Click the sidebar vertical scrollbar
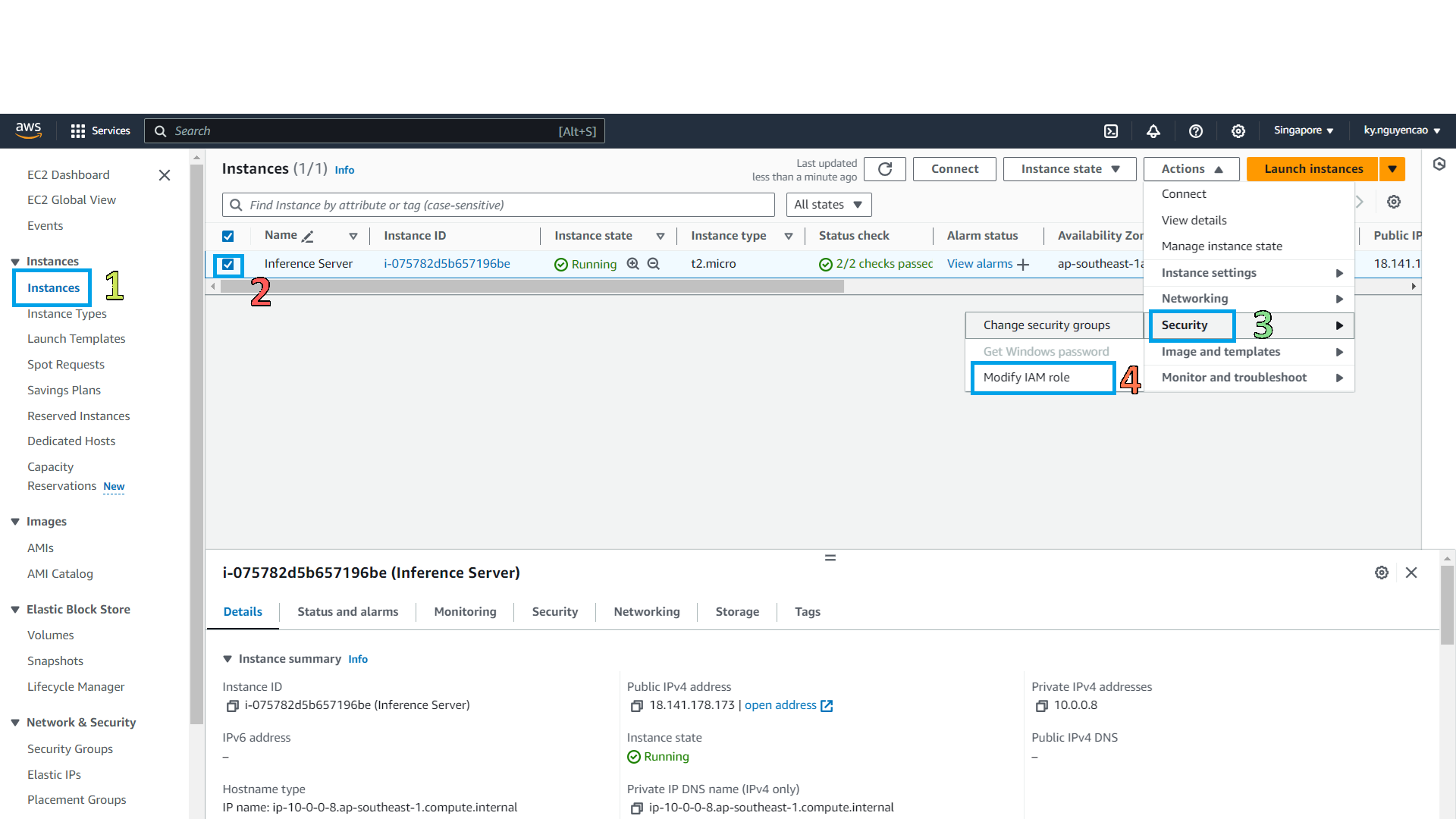This screenshot has height=819, width=1456. point(196,444)
